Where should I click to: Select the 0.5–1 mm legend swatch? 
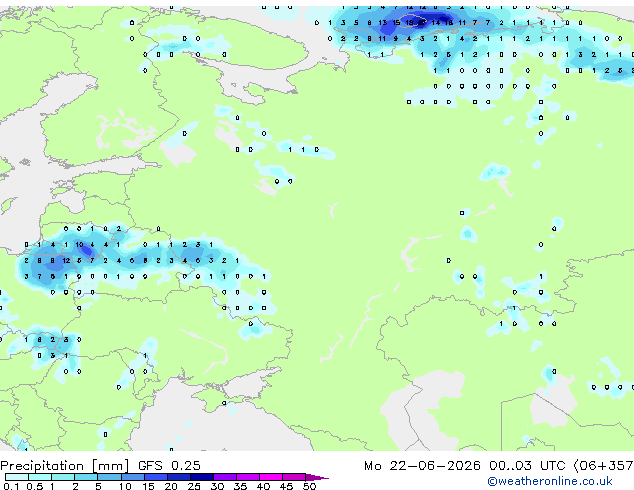40,477
